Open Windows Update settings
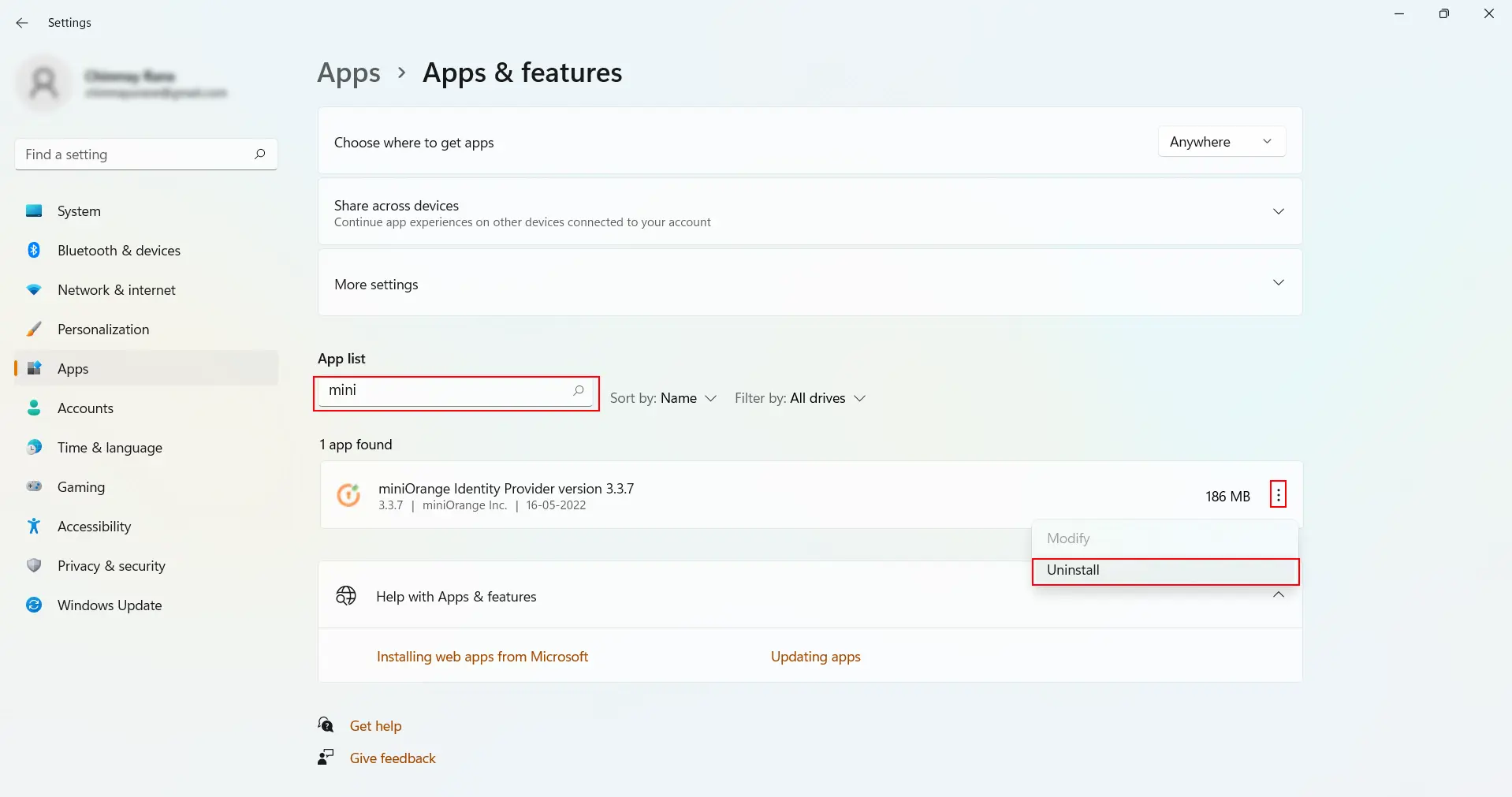Screen dimensions: 1512x797 click(108, 605)
